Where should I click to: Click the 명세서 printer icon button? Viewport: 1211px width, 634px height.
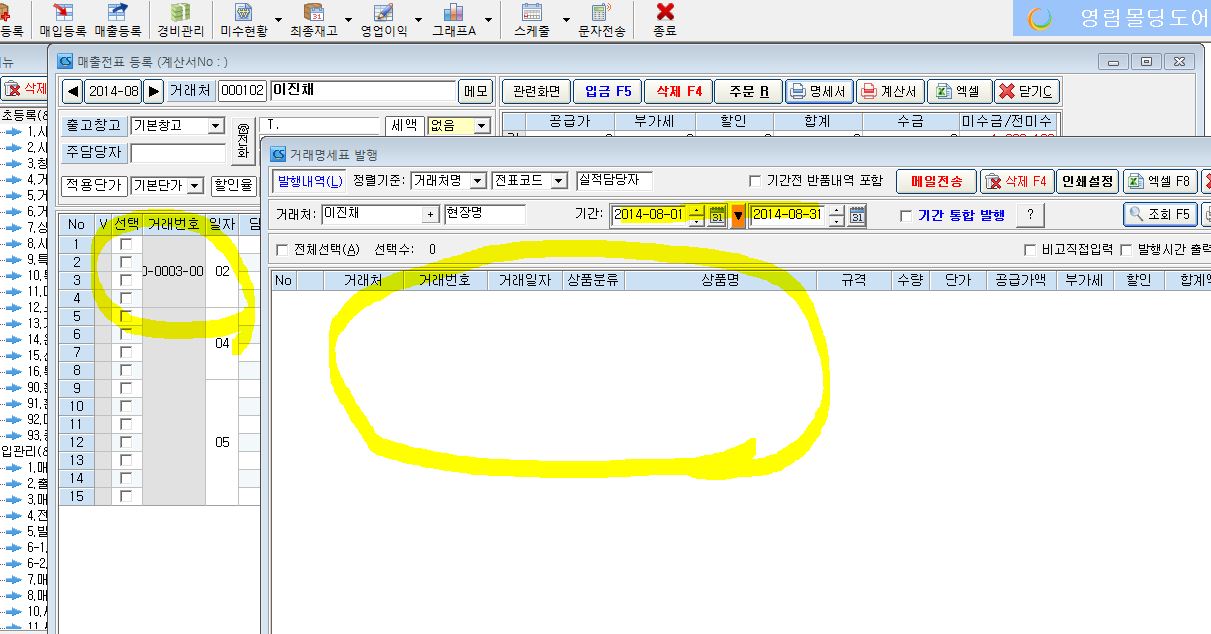[818, 91]
